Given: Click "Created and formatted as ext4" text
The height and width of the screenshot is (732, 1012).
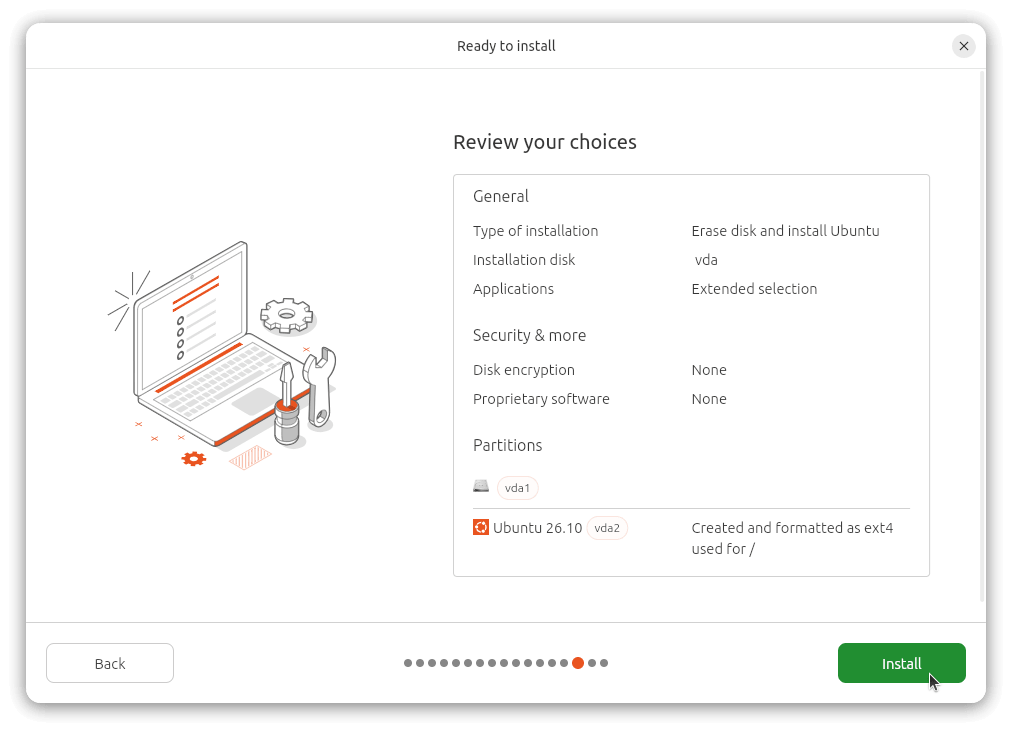Looking at the screenshot, I should point(792,528).
